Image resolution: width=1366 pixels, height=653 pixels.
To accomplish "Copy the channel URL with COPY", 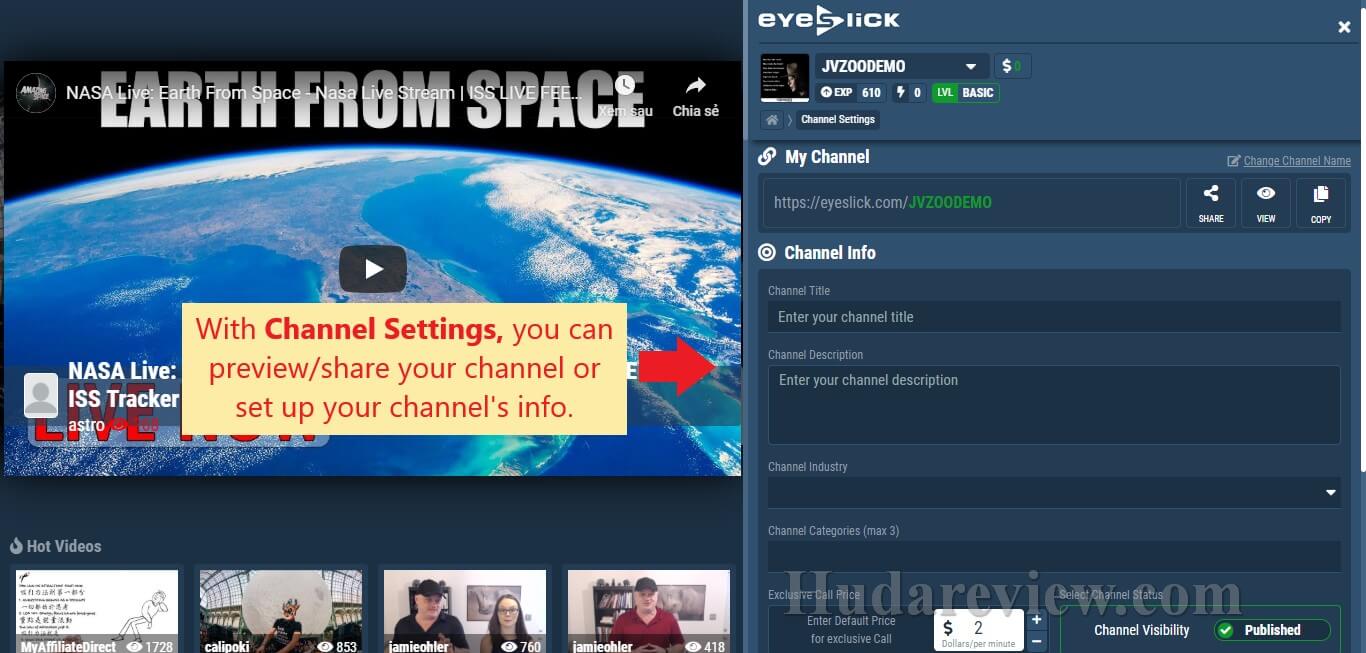I will pos(1321,203).
